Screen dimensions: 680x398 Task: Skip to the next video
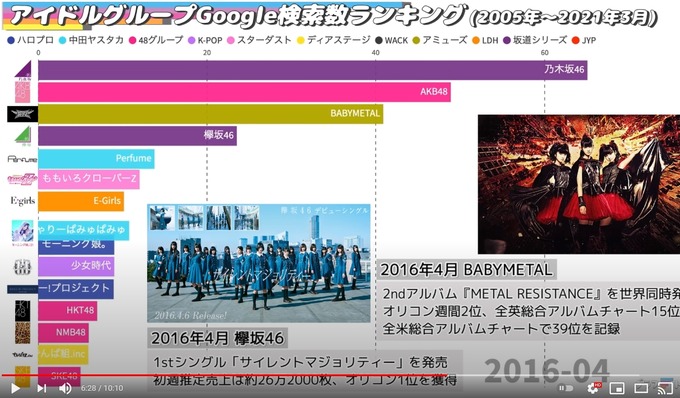click(x=42, y=388)
